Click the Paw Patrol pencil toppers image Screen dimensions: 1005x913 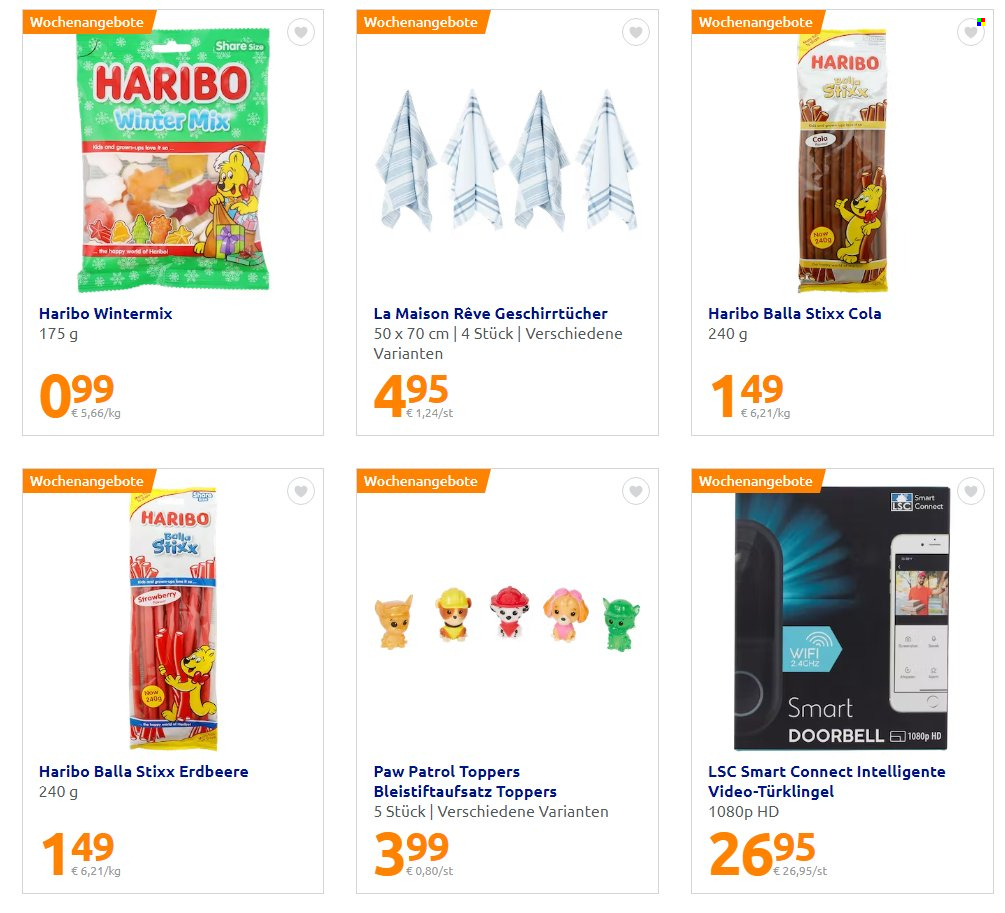(507, 619)
